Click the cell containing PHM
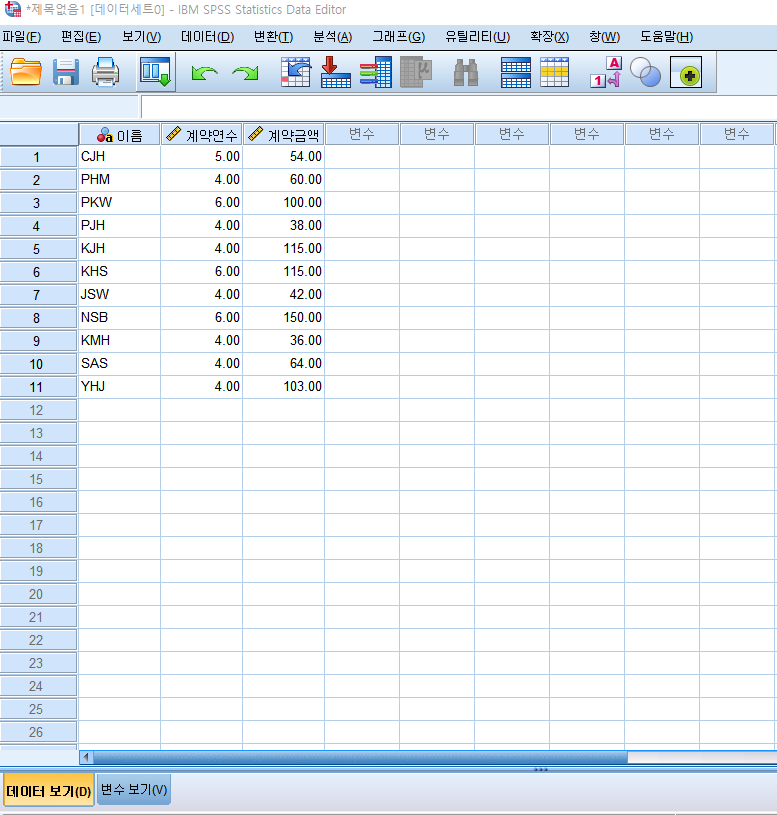The image size is (777, 815). coord(120,179)
